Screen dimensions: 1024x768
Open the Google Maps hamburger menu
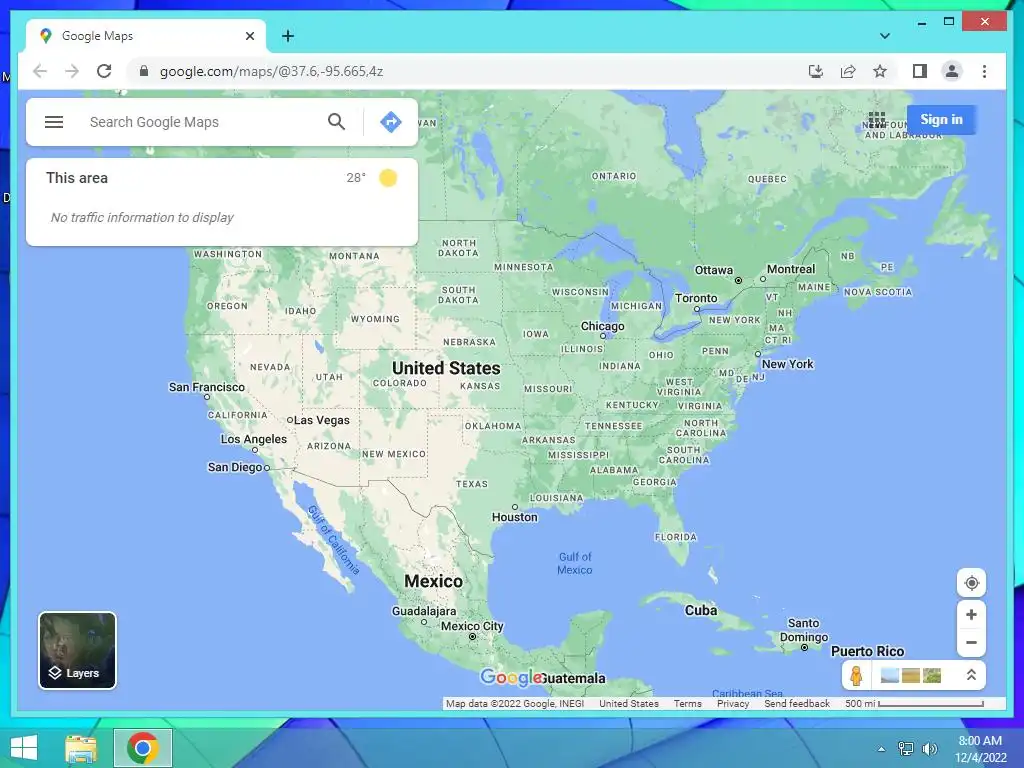(x=54, y=122)
